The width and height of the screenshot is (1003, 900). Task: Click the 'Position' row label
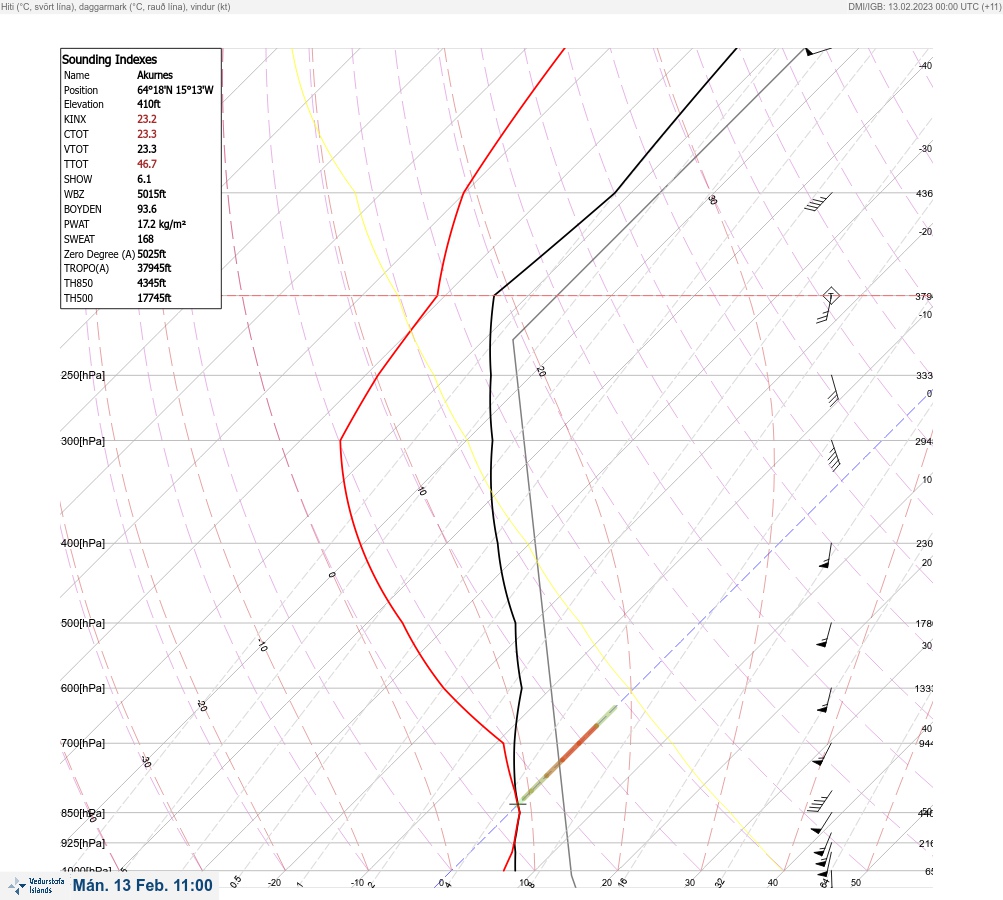click(x=81, y=90)
